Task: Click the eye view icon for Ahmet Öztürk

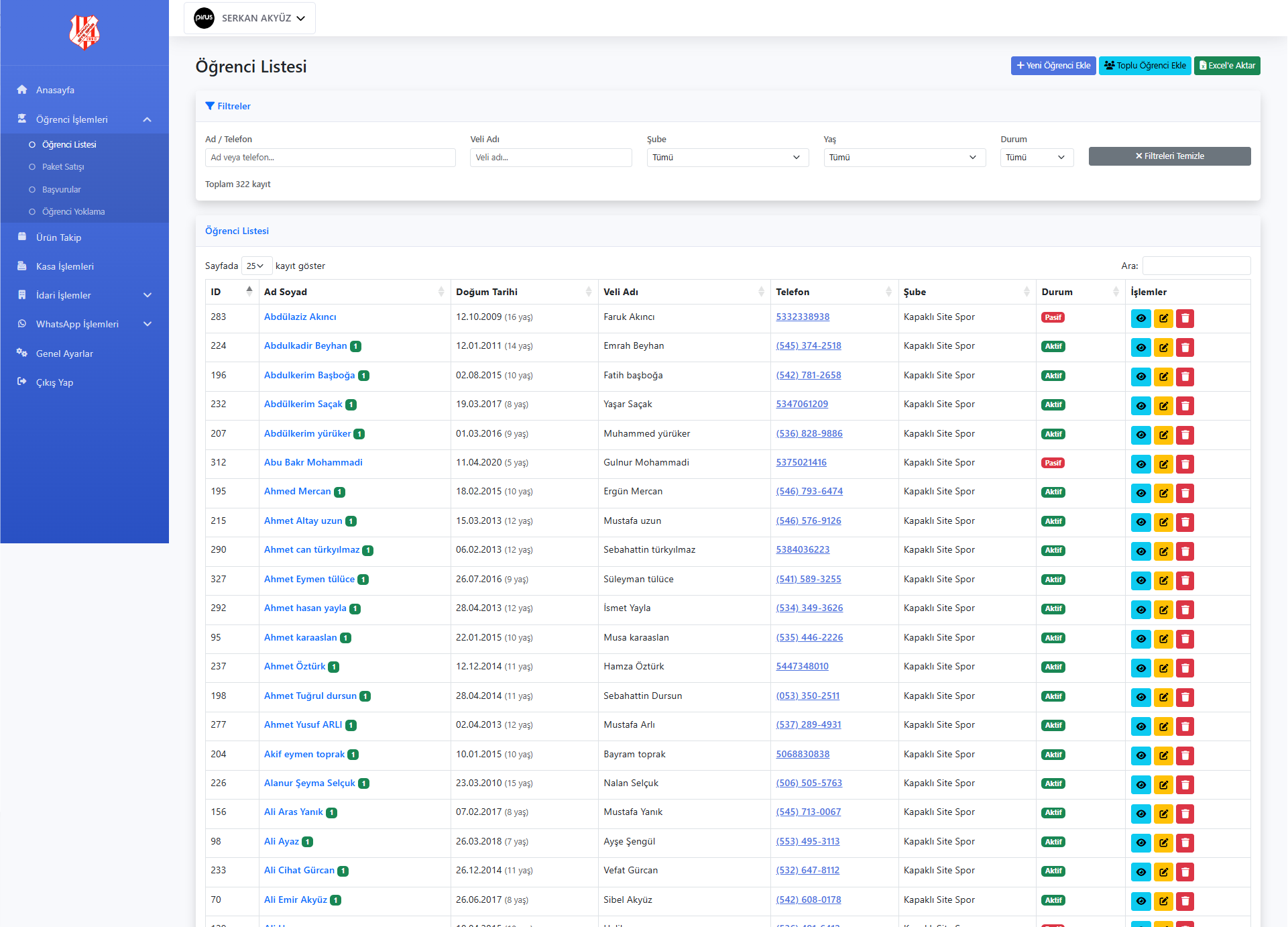Action: click(1140, 668)
